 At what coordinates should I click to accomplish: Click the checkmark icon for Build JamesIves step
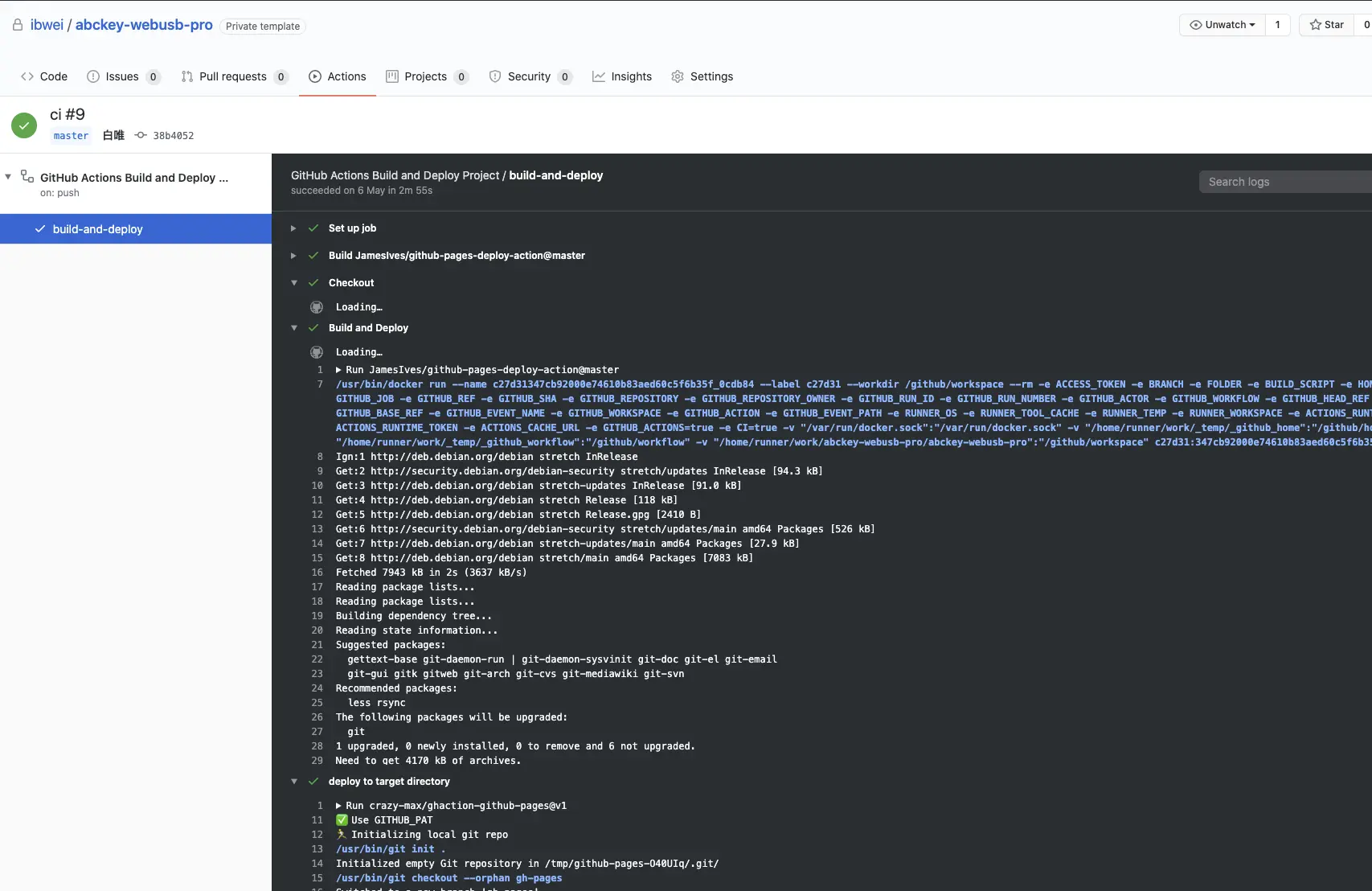[x=313, y=256]
